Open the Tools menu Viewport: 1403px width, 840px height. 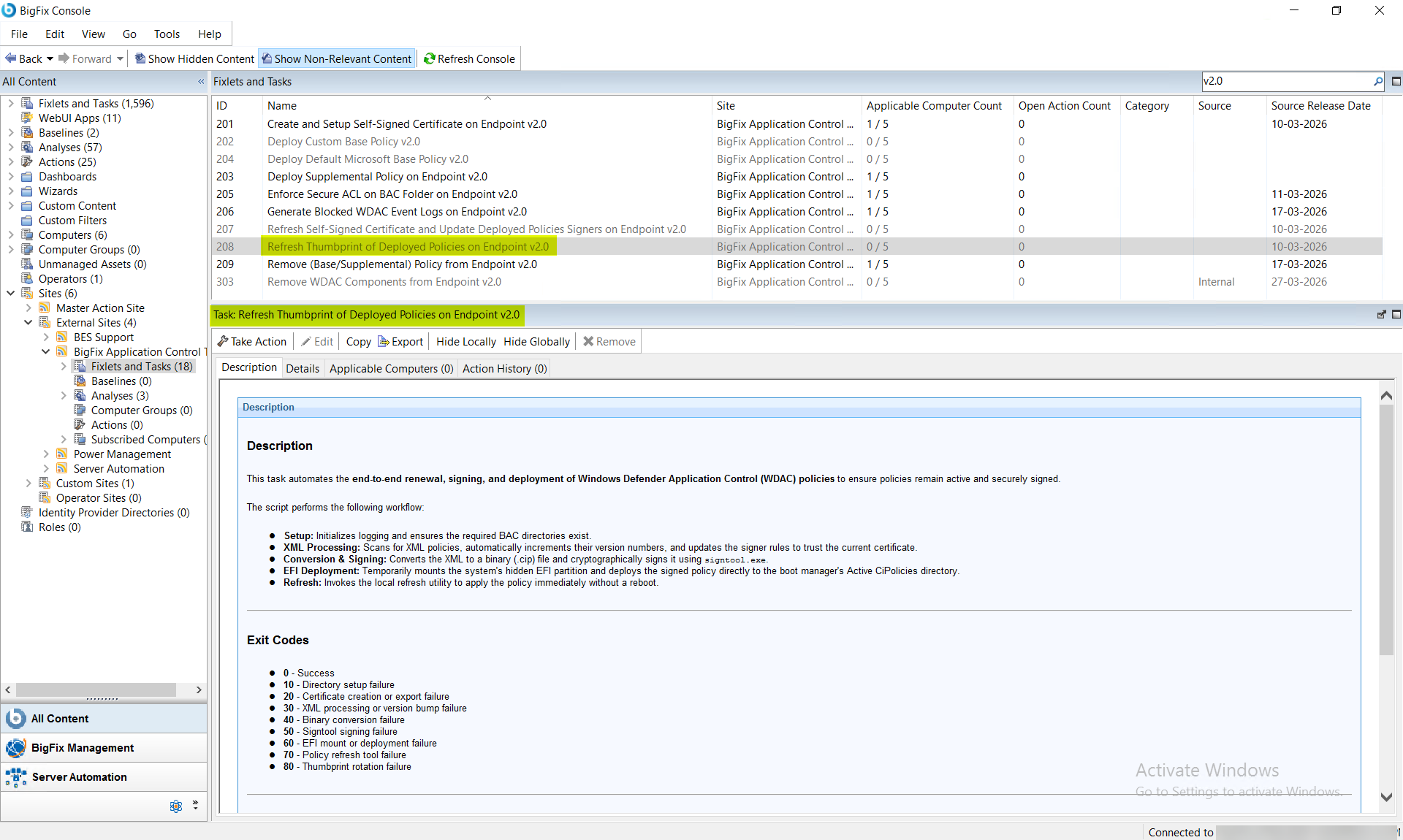pyautogui.click(x=167, y=34)
